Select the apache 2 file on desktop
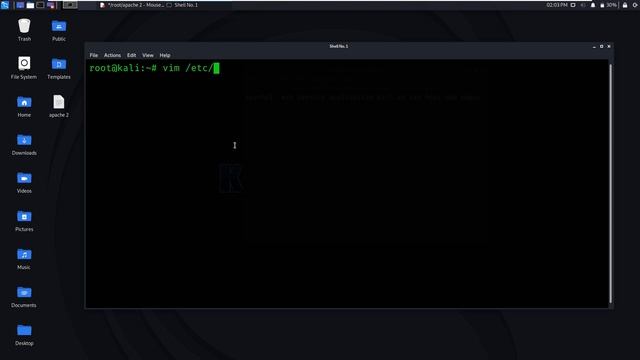The image size is (640, 360). click(x=59, y=106)
